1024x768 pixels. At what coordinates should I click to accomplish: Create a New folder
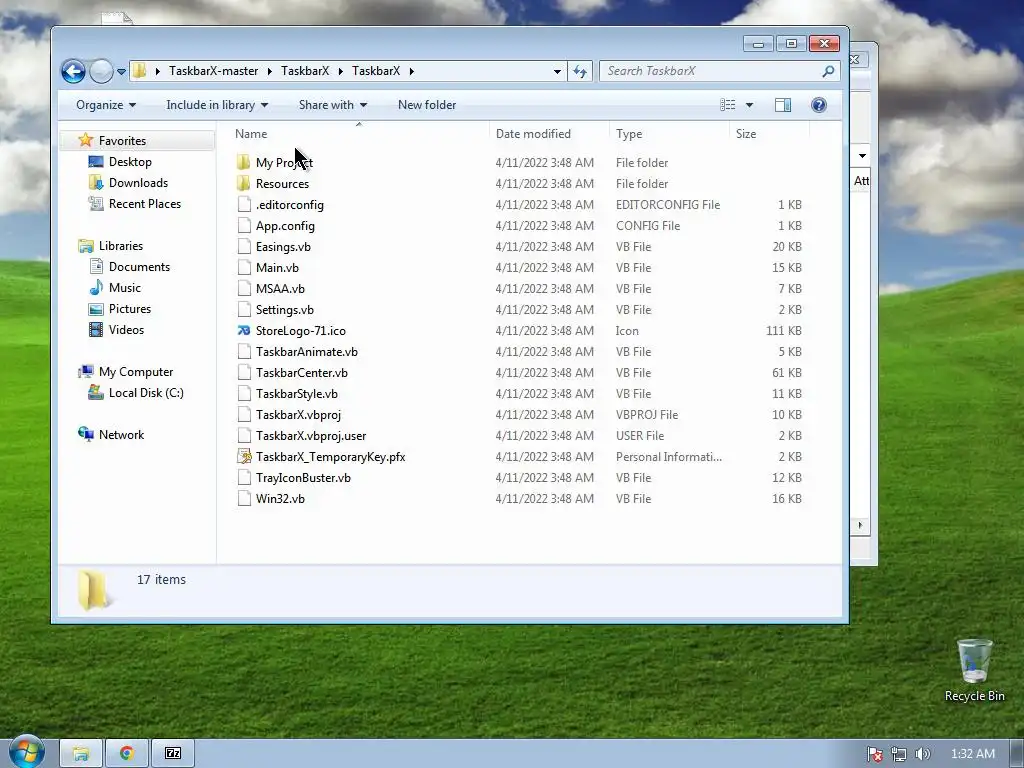tap(427, 105)
